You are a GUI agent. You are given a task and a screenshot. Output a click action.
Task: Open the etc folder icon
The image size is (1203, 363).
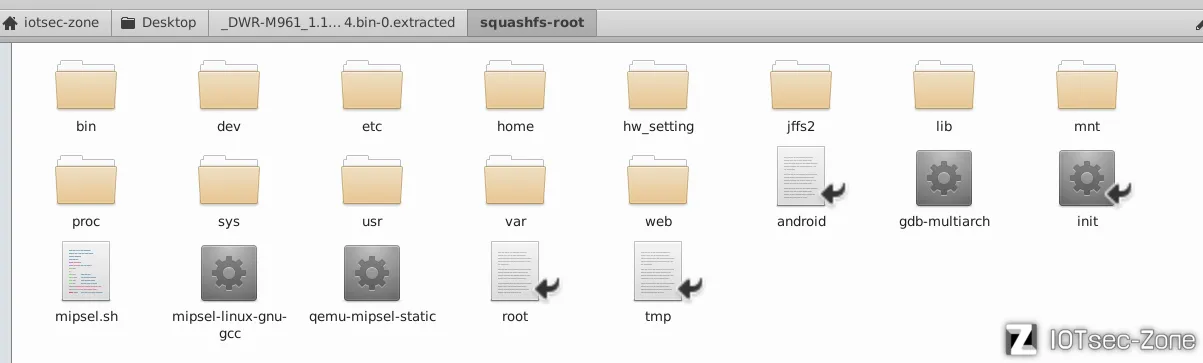[x=372, y=85]
